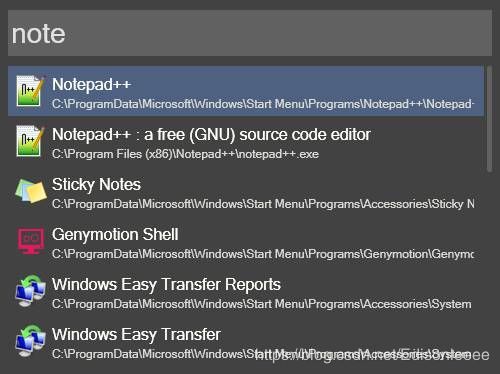Focus the search box containing "note"
Viewport: 500px width, 374px height.
coord(250,33)
